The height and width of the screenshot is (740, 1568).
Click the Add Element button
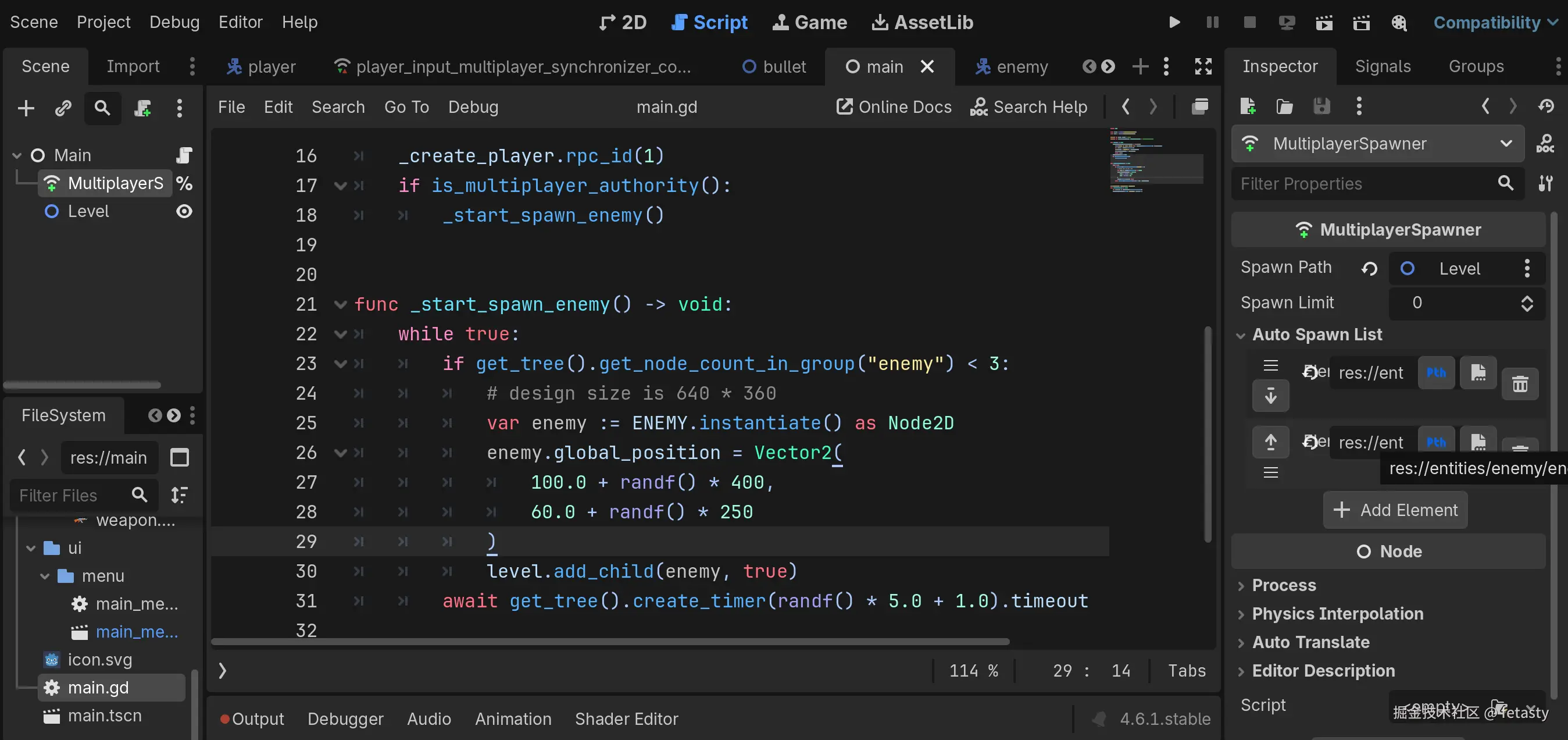(1395, 510)
